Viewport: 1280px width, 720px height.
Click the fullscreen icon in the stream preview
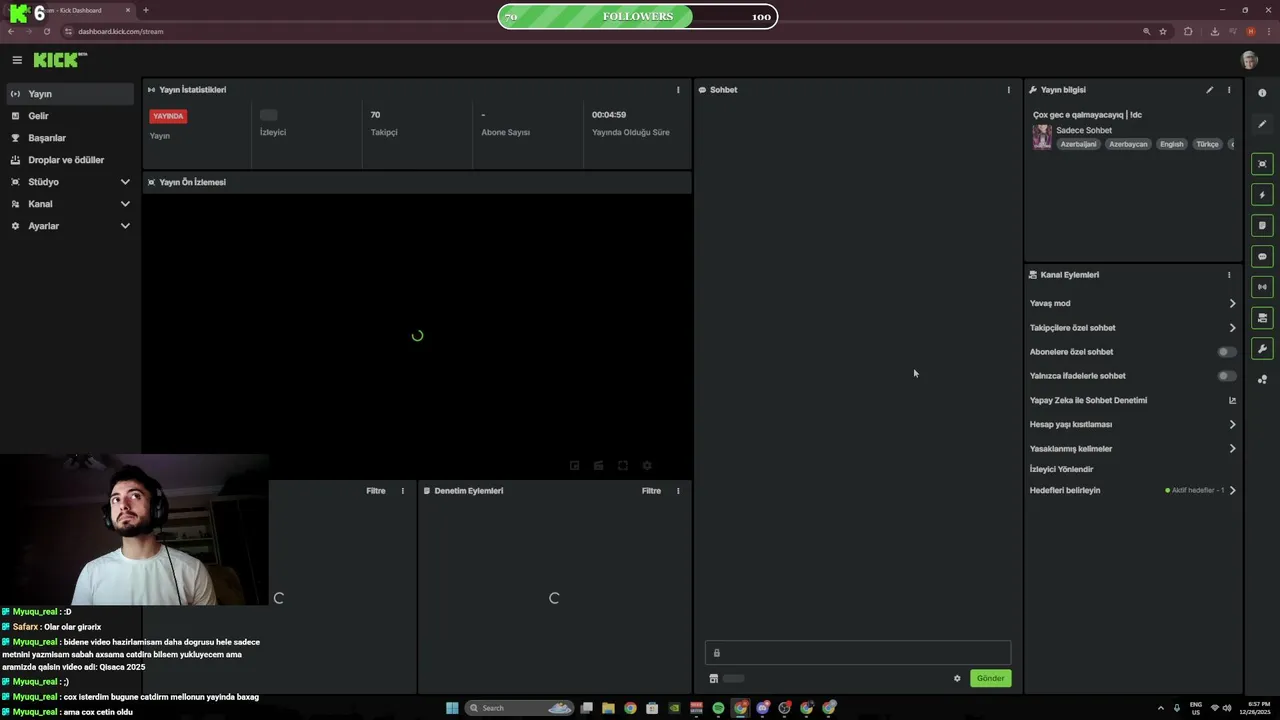pyautogui.click(x=622, y=466)
